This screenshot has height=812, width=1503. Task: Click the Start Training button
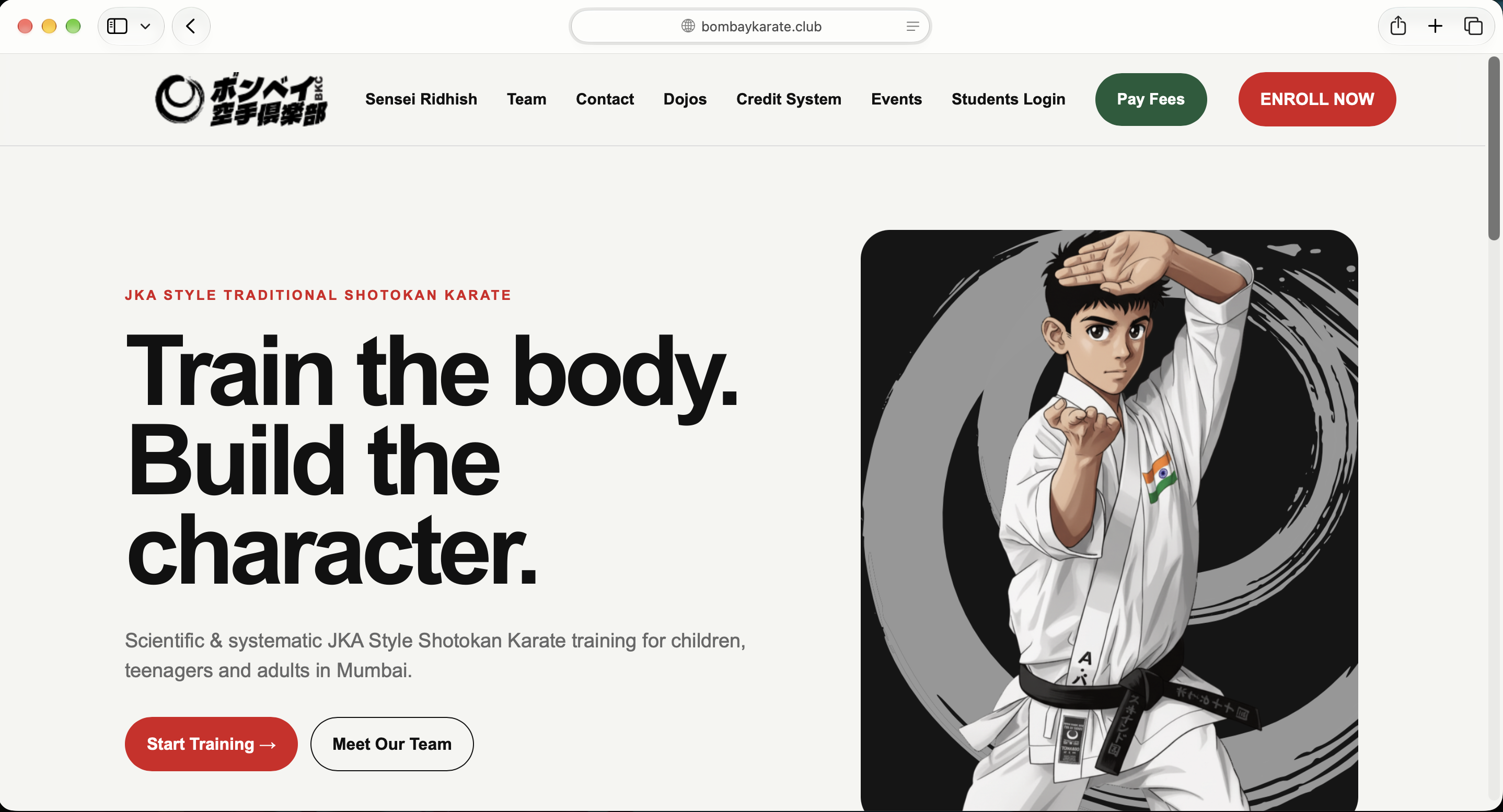pos(211,744)
